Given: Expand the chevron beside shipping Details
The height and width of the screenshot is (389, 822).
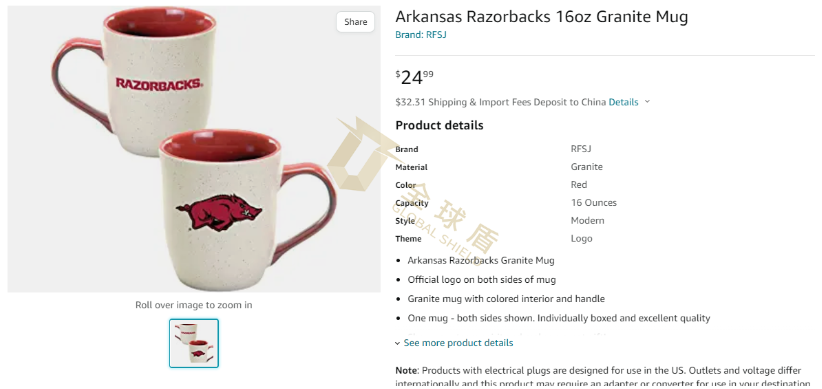Looking at the screenshot, I should 647,102.
